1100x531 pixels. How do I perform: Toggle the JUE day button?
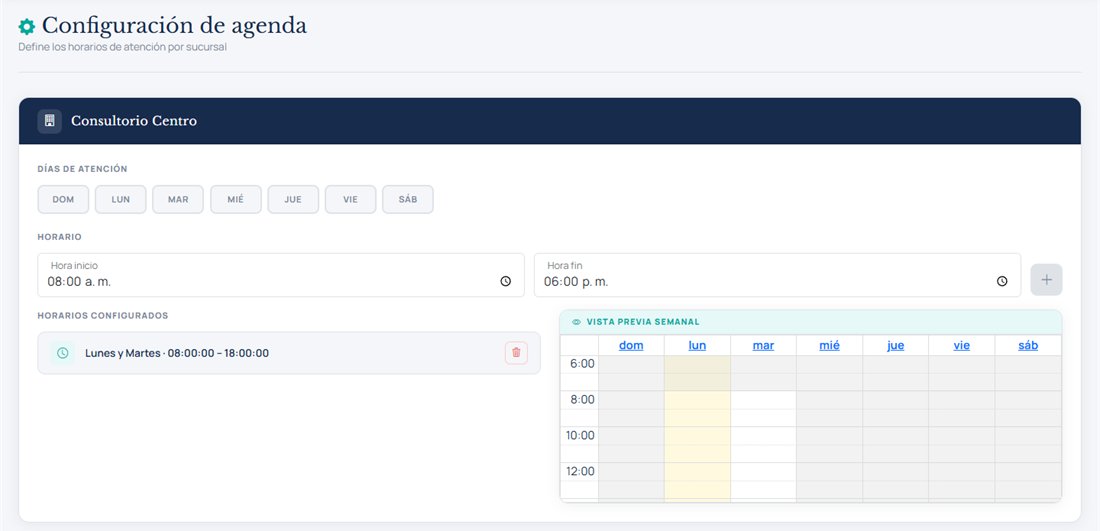(x=293, y=199)
